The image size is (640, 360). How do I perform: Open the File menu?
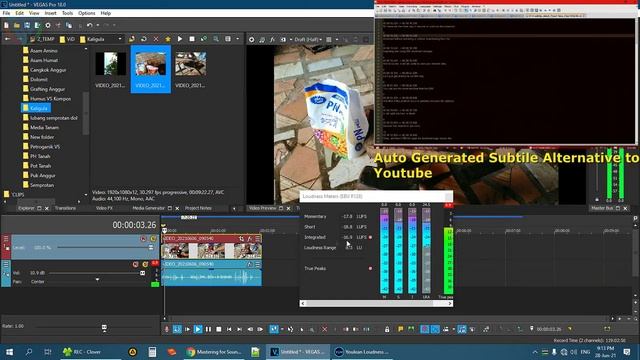coord(6,13)
